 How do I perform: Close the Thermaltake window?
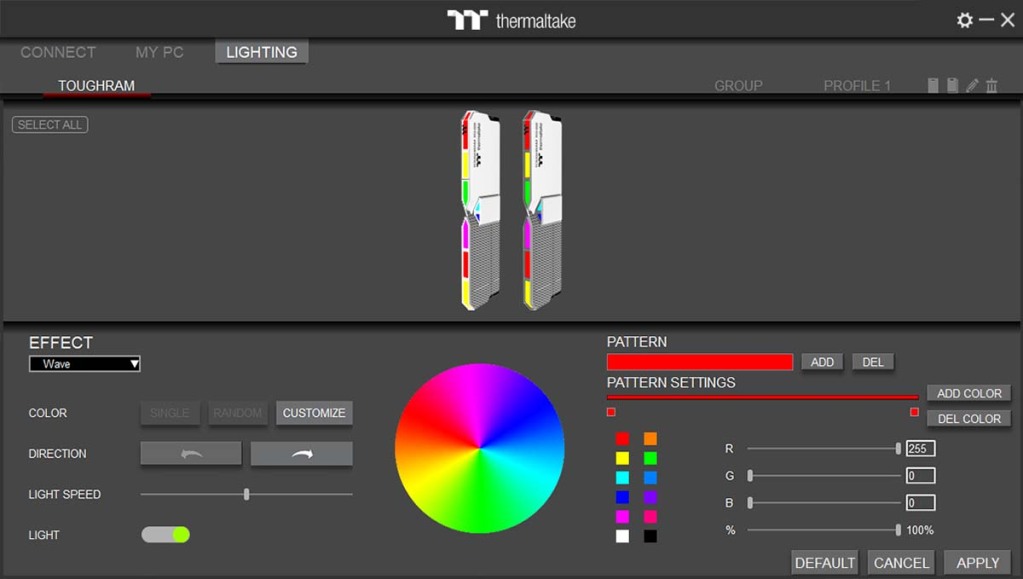(1008, 20)
